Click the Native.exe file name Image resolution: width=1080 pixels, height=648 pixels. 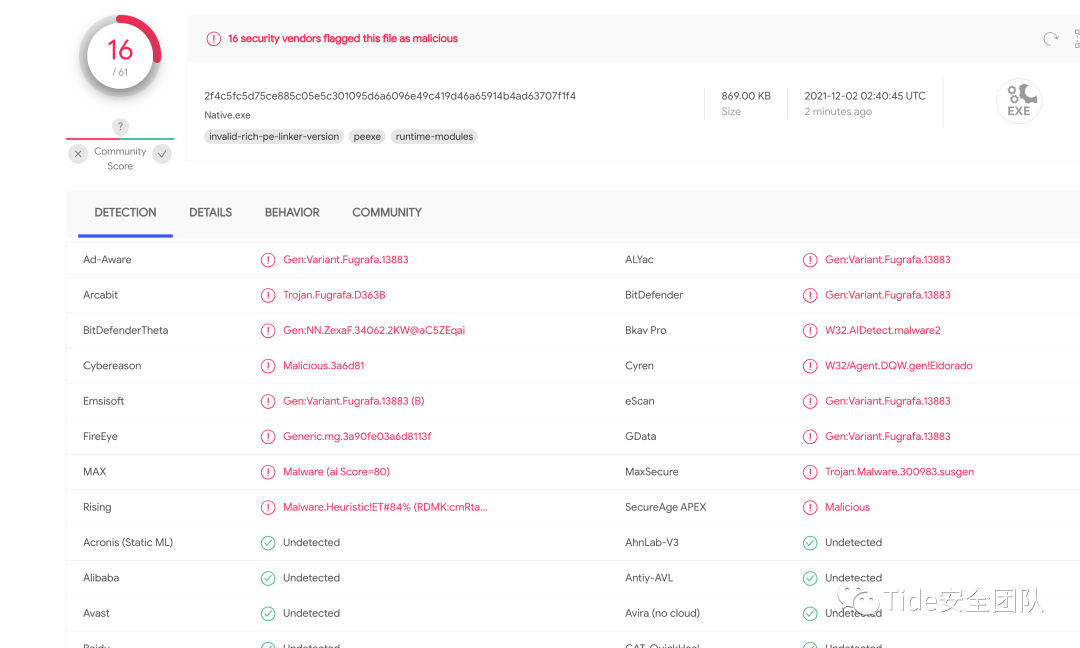(x=227, y=115)
